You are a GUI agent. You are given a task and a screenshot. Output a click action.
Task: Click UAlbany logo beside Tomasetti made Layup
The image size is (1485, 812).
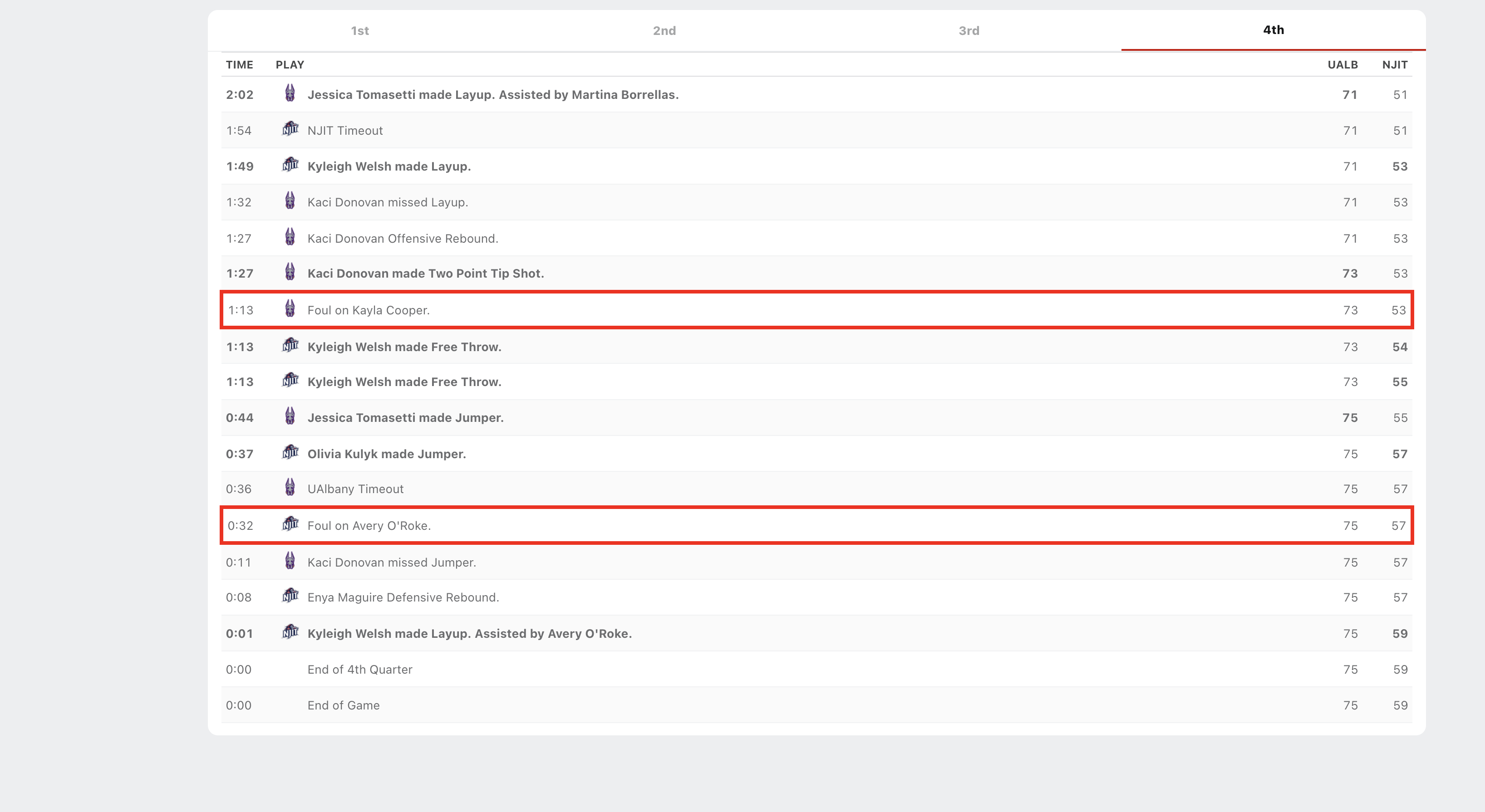(x=290, y=93)
